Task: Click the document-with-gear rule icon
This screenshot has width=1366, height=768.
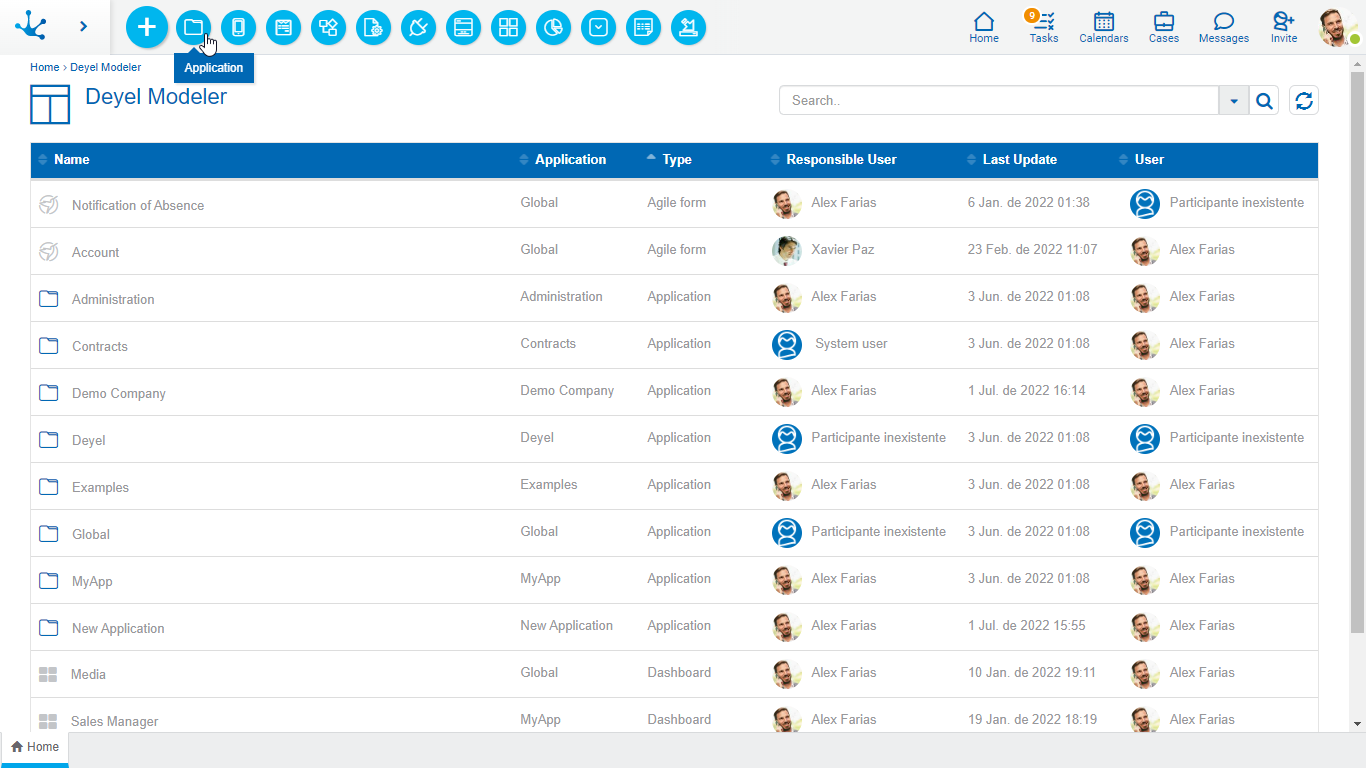Action: (373, 27)
